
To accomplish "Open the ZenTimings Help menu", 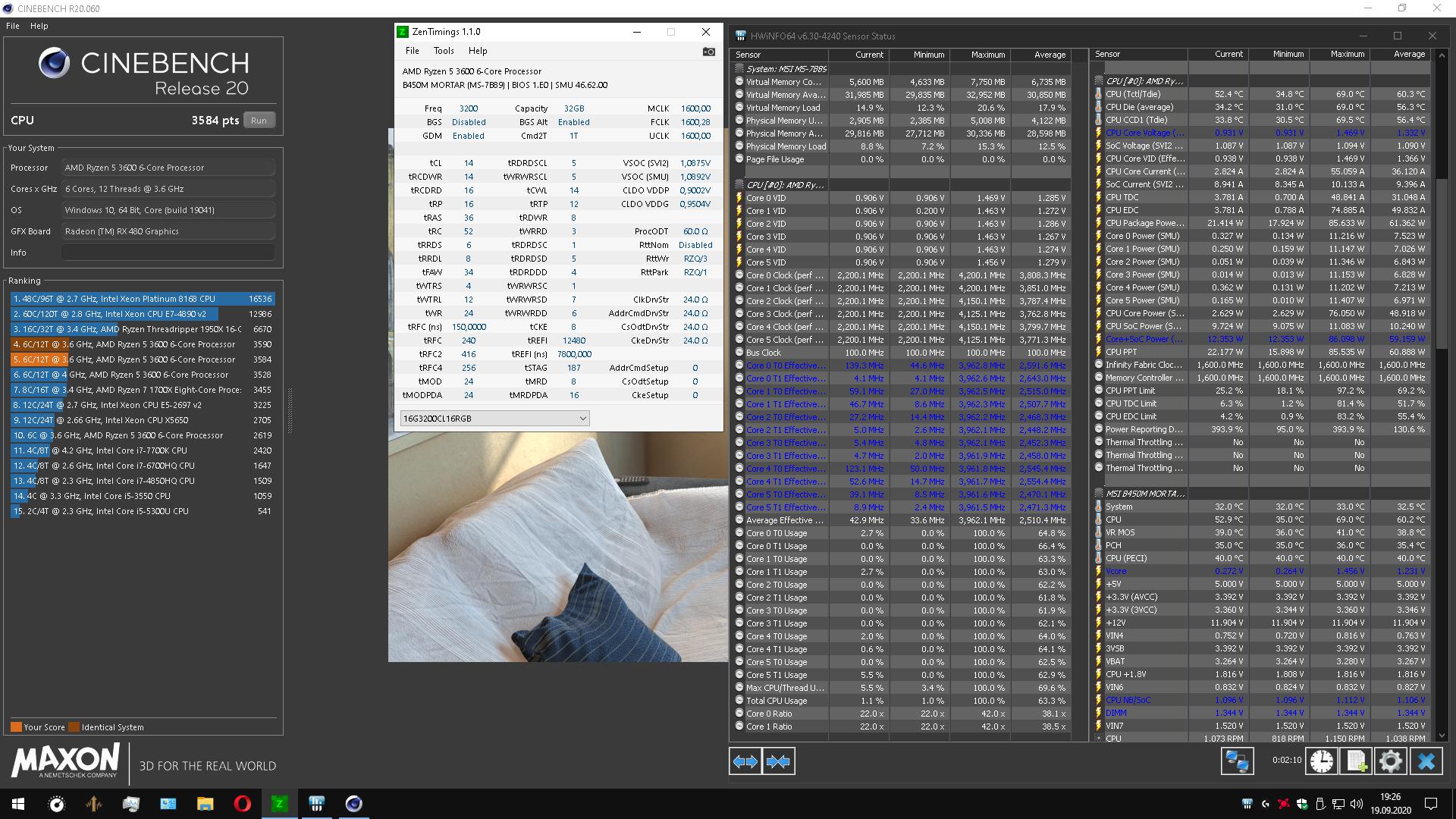I will click(x=478, y=51).
